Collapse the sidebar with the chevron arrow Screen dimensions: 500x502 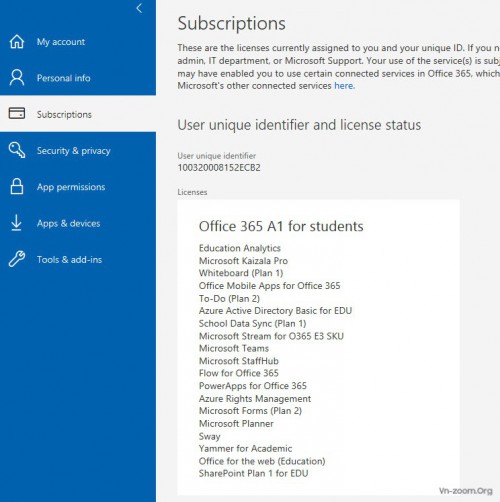(139, 8)
